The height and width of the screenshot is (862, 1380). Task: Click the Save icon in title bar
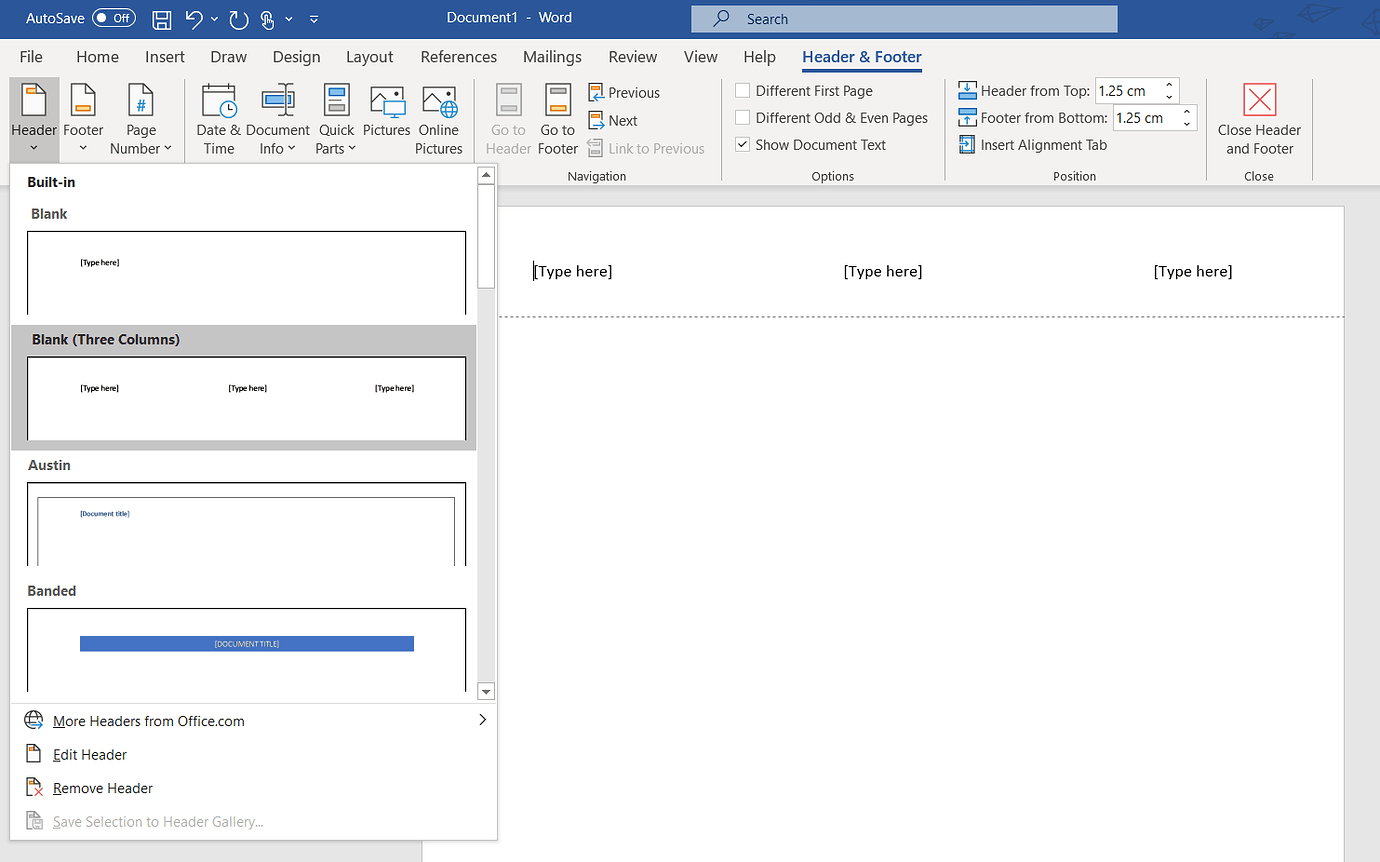(161, 19)
